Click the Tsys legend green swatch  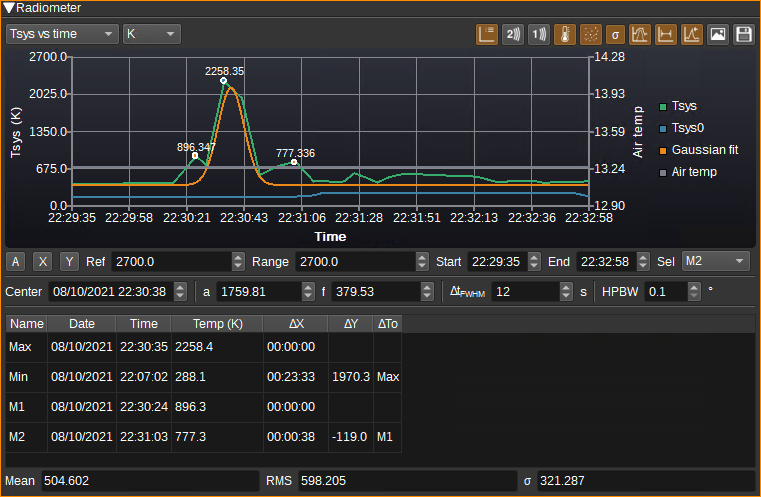point(663,107)
